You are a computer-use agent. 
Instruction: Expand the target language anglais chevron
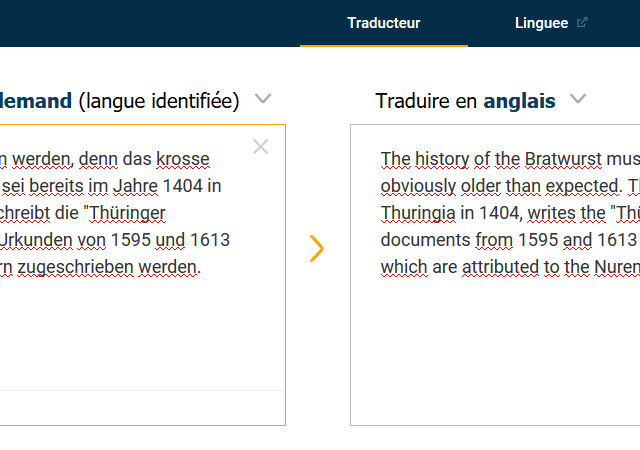(x=578, y=99)
